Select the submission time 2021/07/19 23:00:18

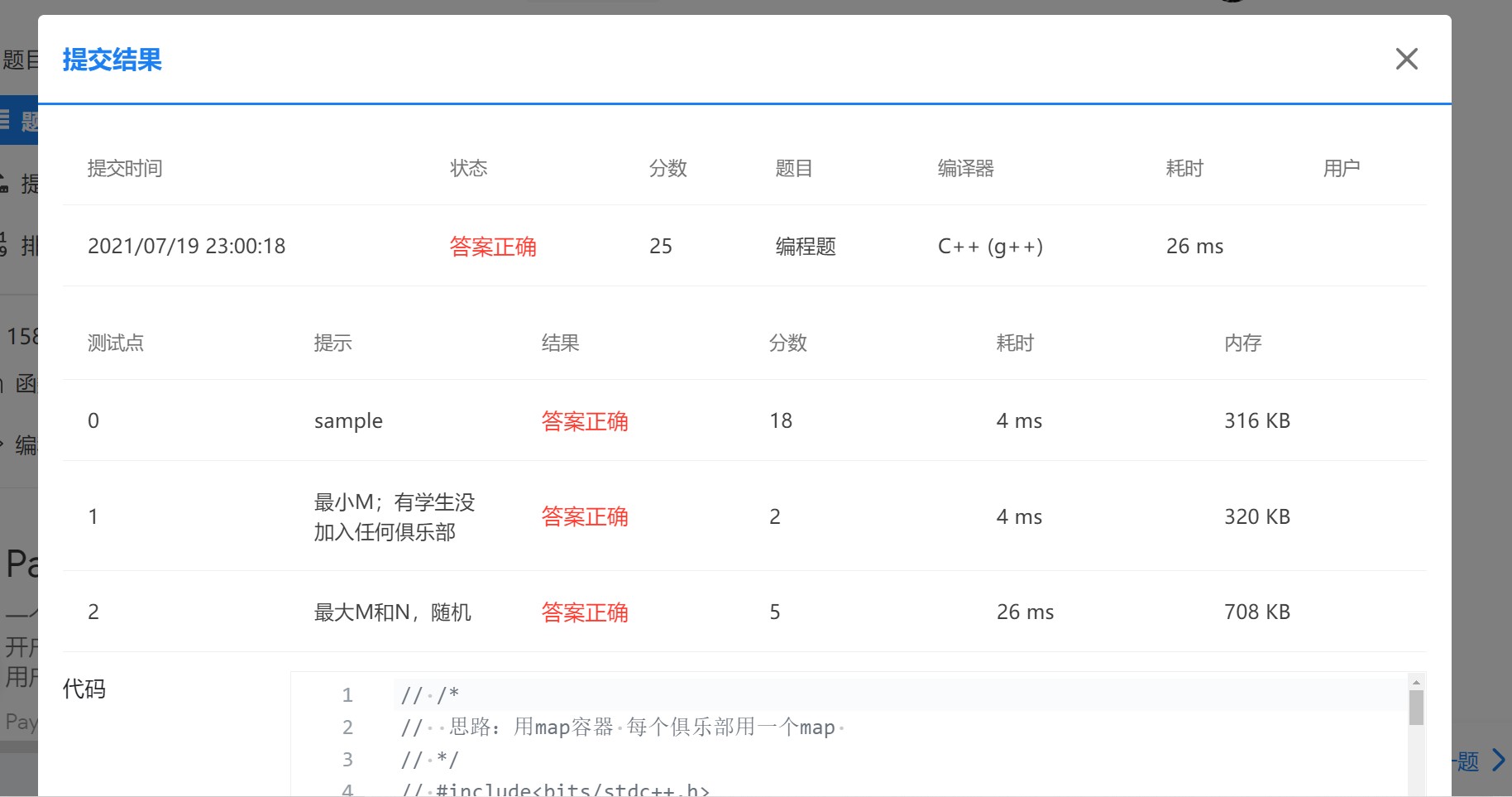186,246
